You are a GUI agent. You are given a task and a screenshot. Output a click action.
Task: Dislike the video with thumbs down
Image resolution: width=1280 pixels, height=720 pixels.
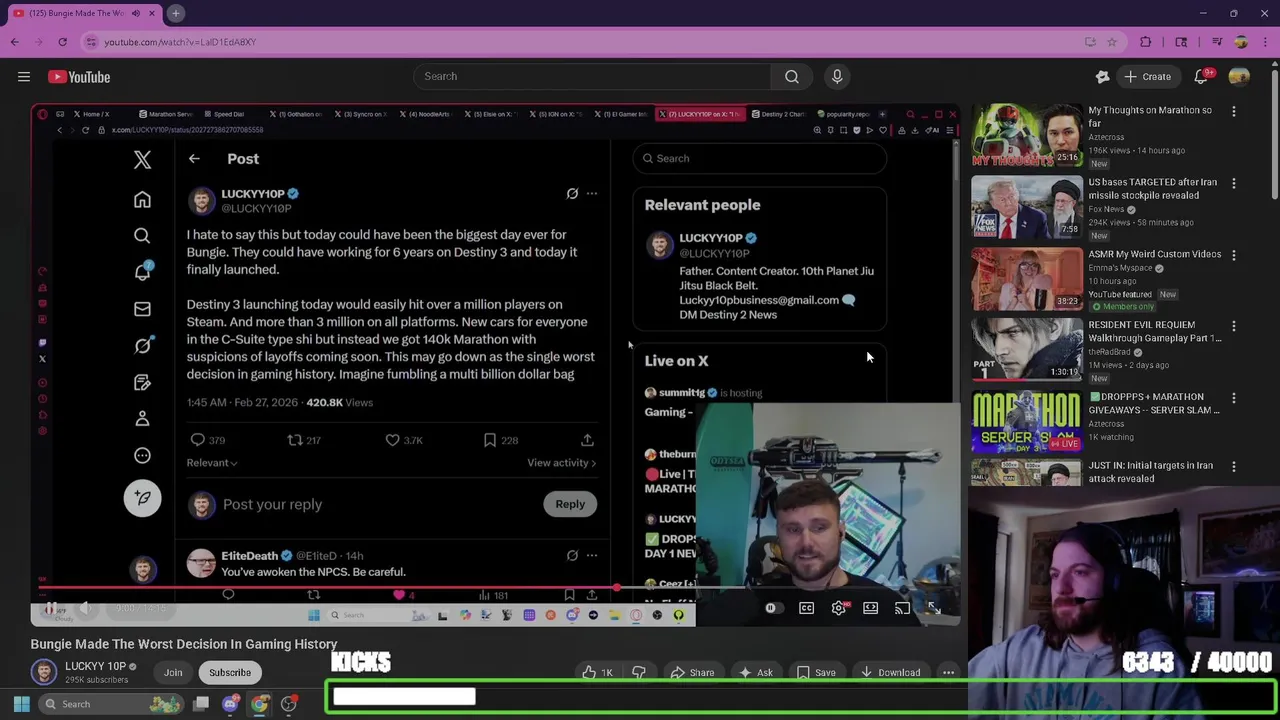(x=638, y=673)
